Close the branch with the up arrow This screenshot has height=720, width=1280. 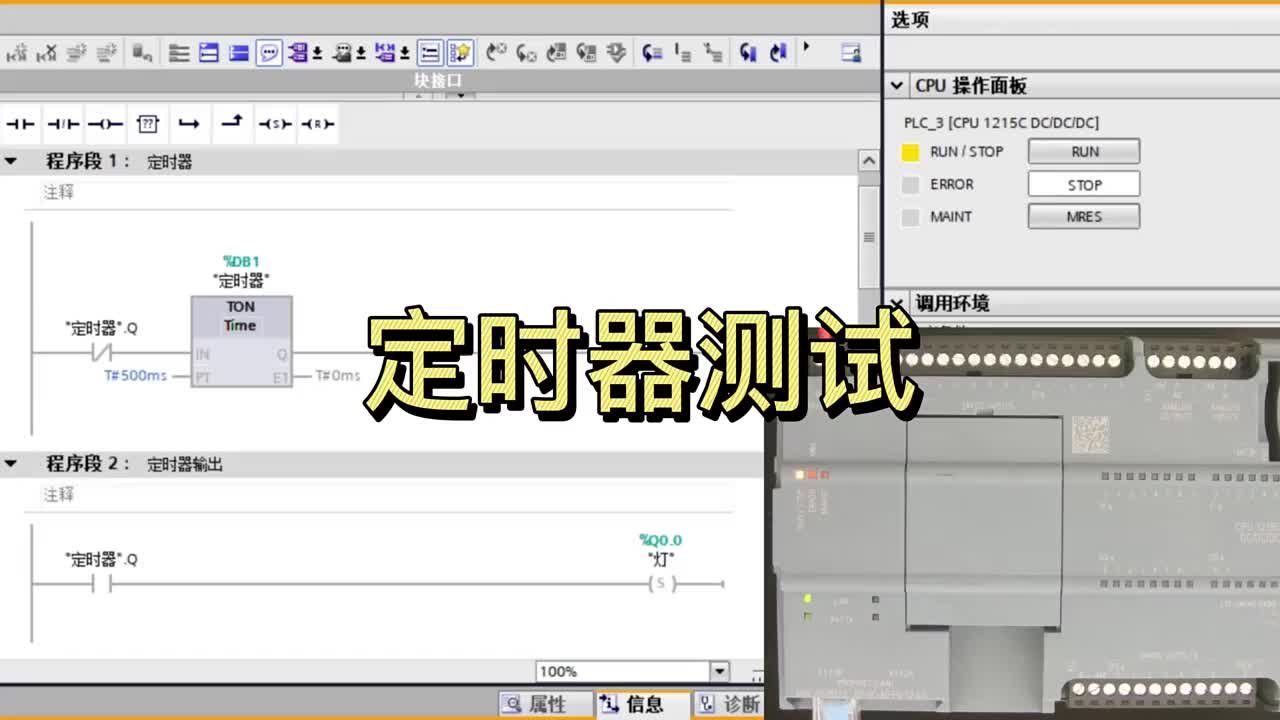(232, 123)
